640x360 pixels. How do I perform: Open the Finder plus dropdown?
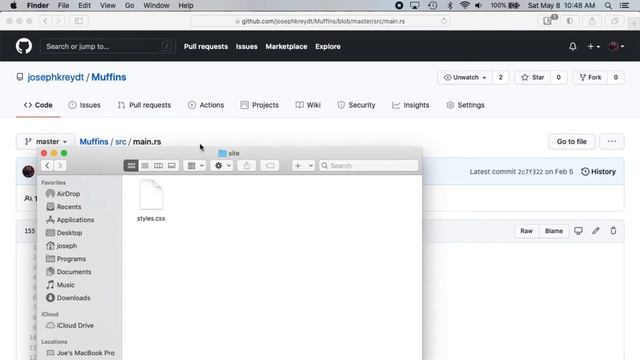pos(303,165)
